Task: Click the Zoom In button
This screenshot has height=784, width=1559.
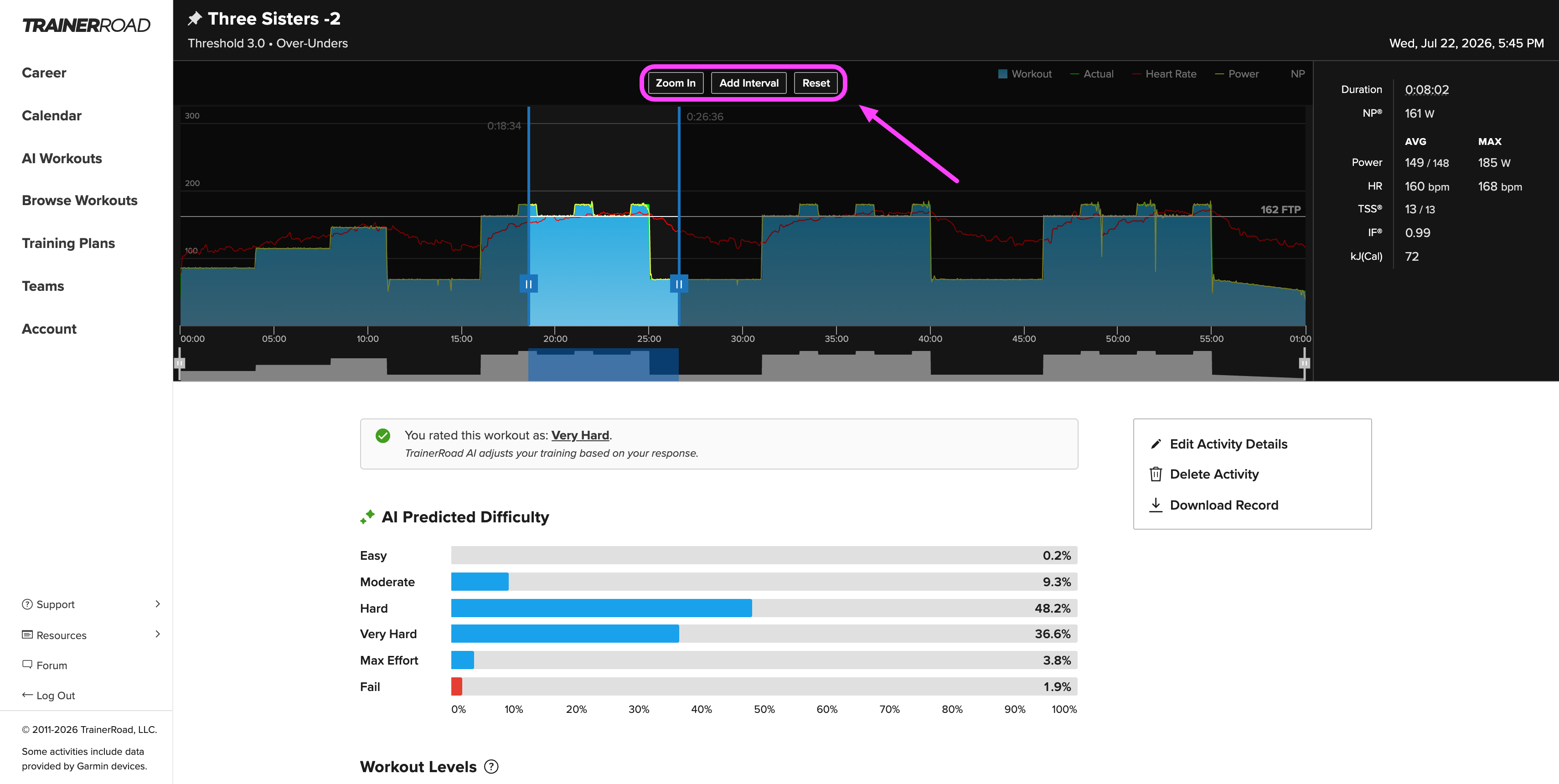Action: coord(676,83)
